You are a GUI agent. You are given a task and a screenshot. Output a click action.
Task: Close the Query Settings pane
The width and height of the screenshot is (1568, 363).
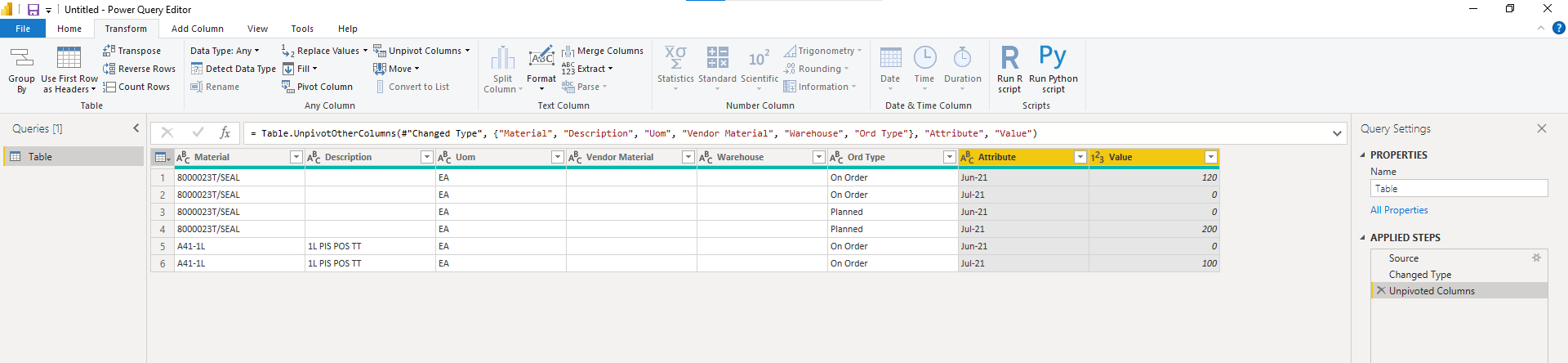tap(1541, 128)
